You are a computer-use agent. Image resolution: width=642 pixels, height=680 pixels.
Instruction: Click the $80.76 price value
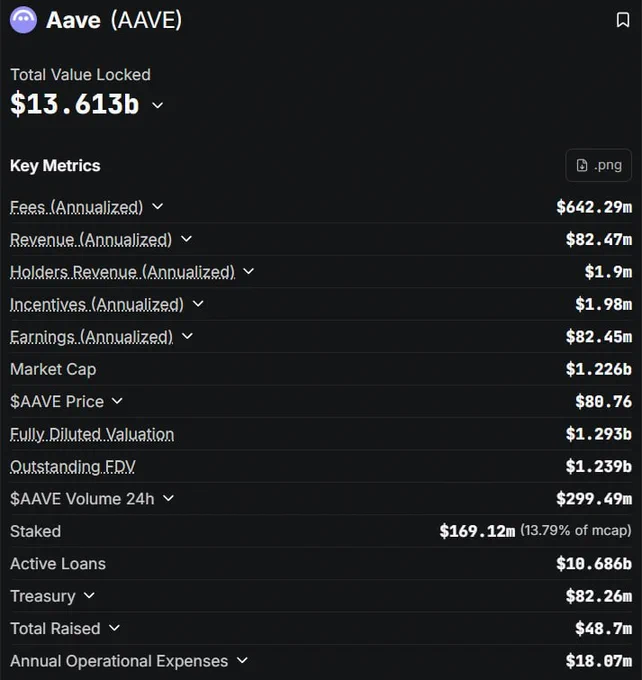603,402
